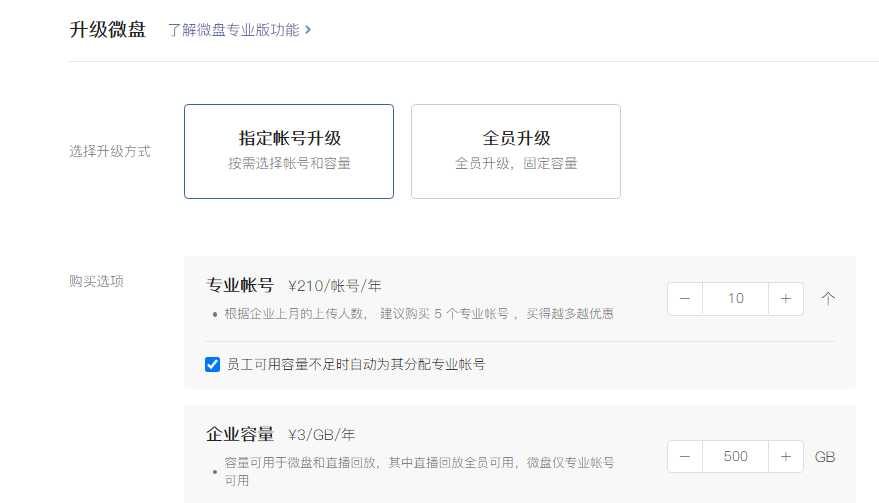Increase 企业容量 GB with plus button
Image resolution: width=879 pixels, height=503 pixels.
point(786,457)
